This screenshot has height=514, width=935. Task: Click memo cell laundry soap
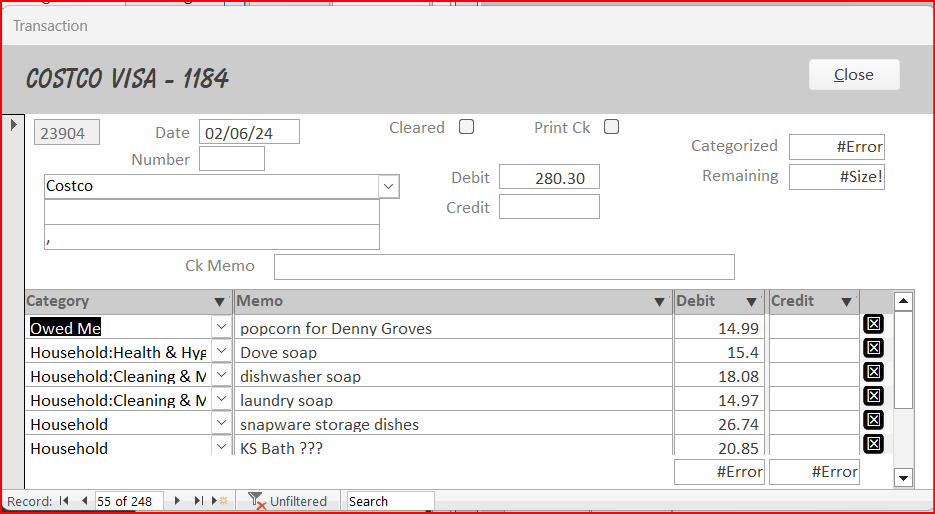[x=453, y=399]
